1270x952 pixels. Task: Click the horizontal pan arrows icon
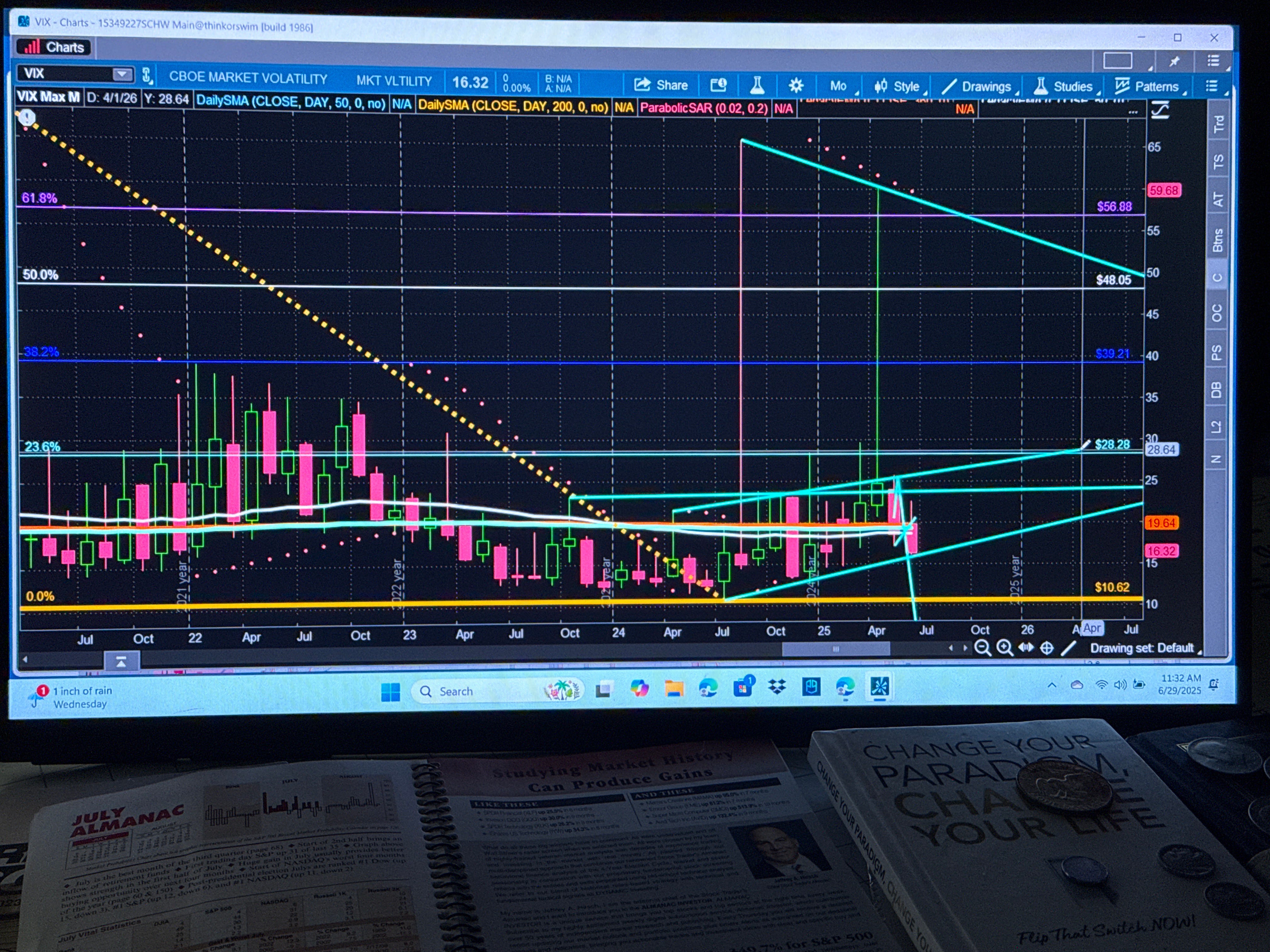click(1026, 648)
